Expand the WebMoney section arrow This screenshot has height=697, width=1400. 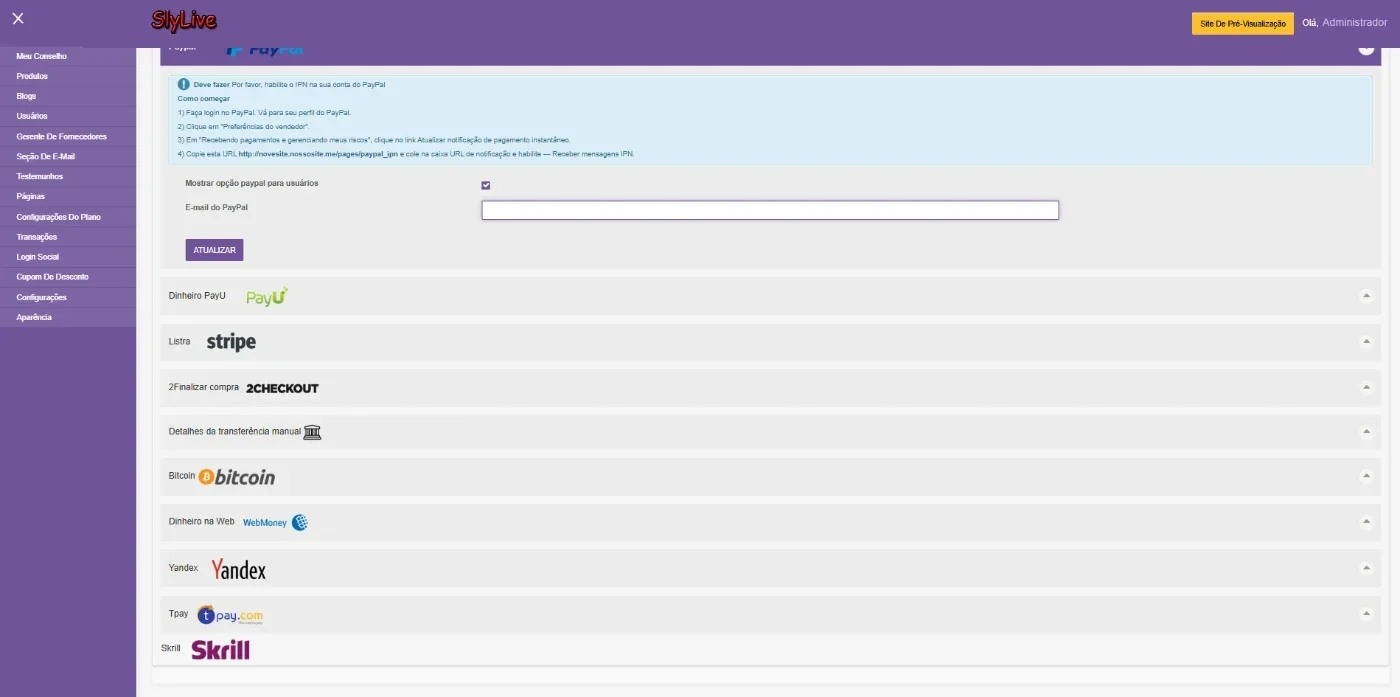point(1366,522)
